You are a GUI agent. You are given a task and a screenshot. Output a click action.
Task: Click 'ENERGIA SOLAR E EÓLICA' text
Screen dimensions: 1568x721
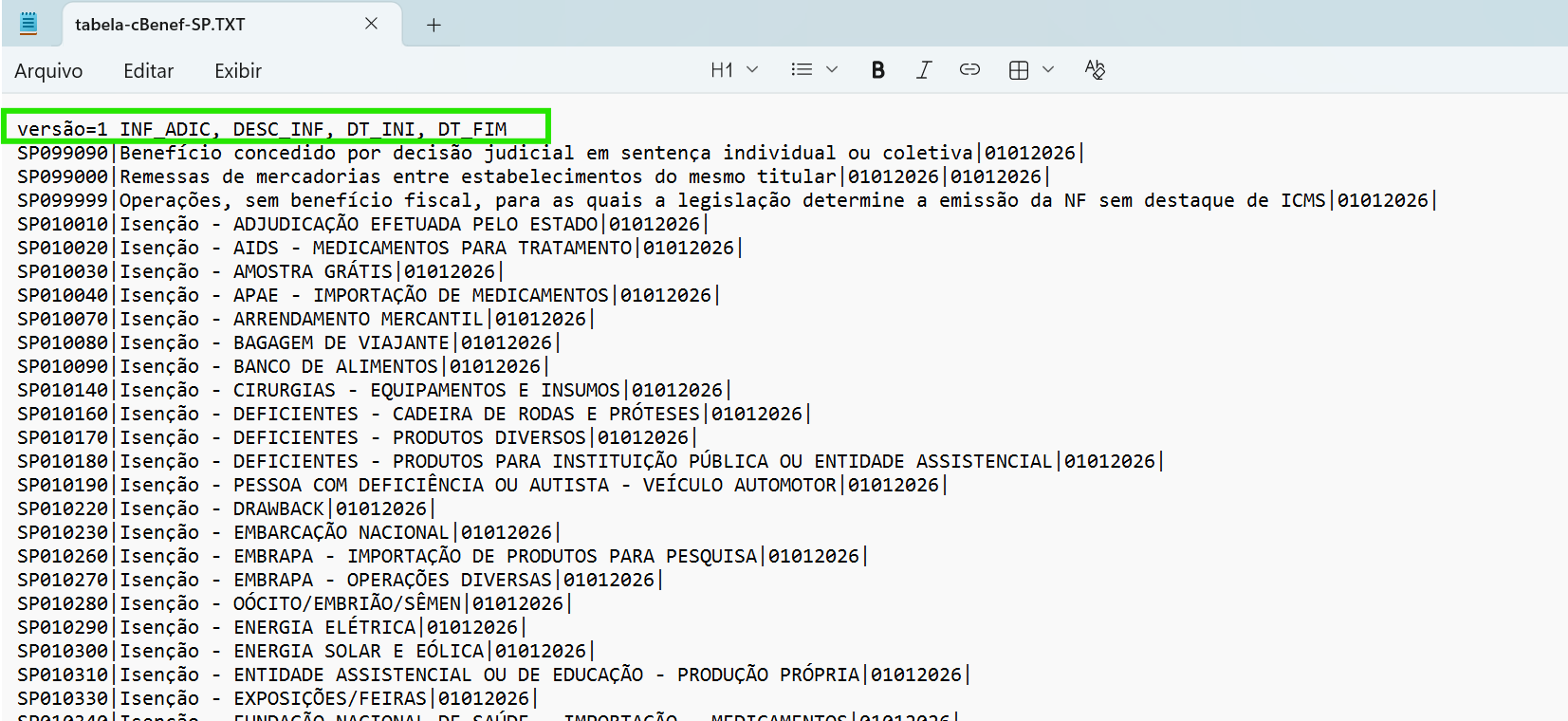click(359, 651)
